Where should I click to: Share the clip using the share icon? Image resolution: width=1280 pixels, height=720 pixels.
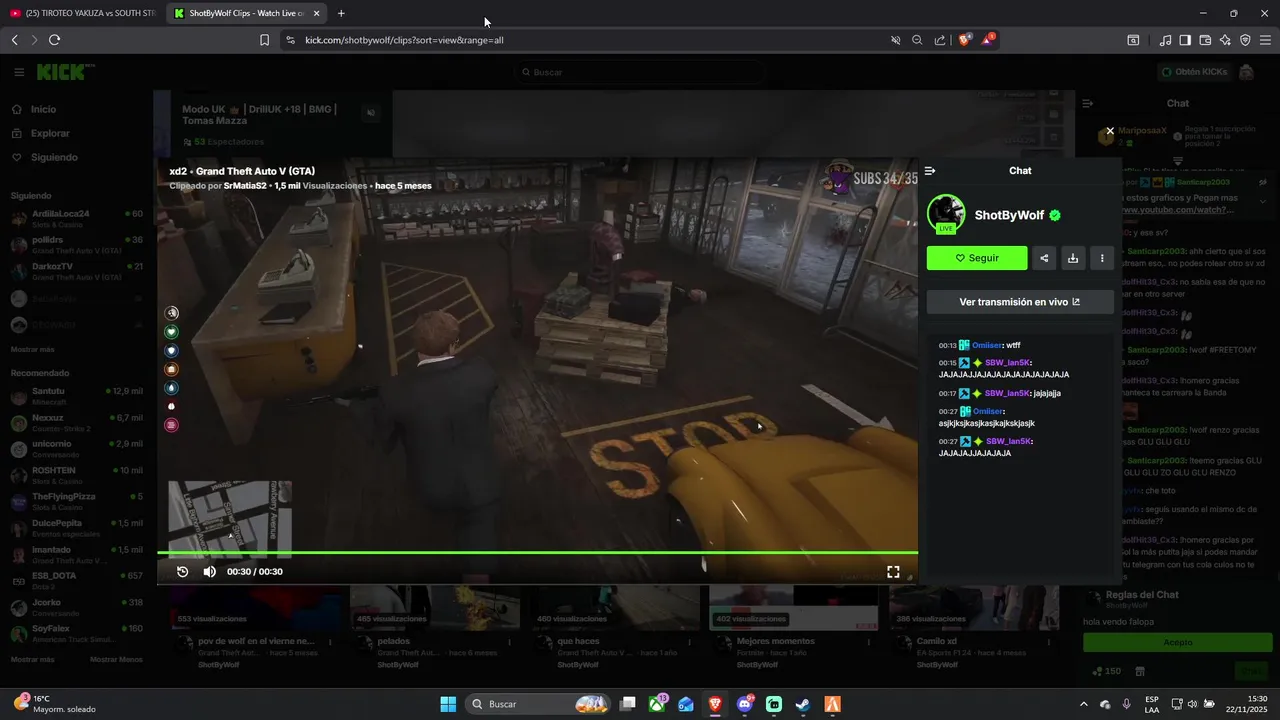pos(1044,258)
